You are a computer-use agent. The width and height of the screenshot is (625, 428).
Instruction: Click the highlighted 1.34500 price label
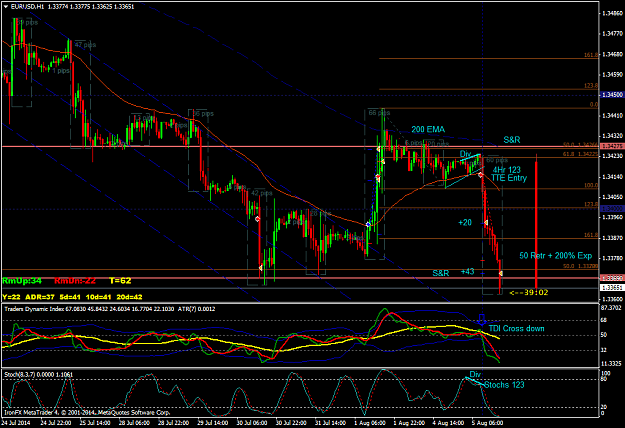click(612, 95)
